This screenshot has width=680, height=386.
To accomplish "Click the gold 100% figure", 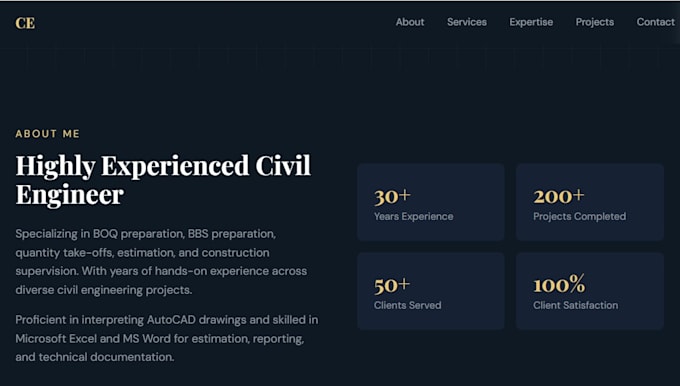I will point(559,284).
